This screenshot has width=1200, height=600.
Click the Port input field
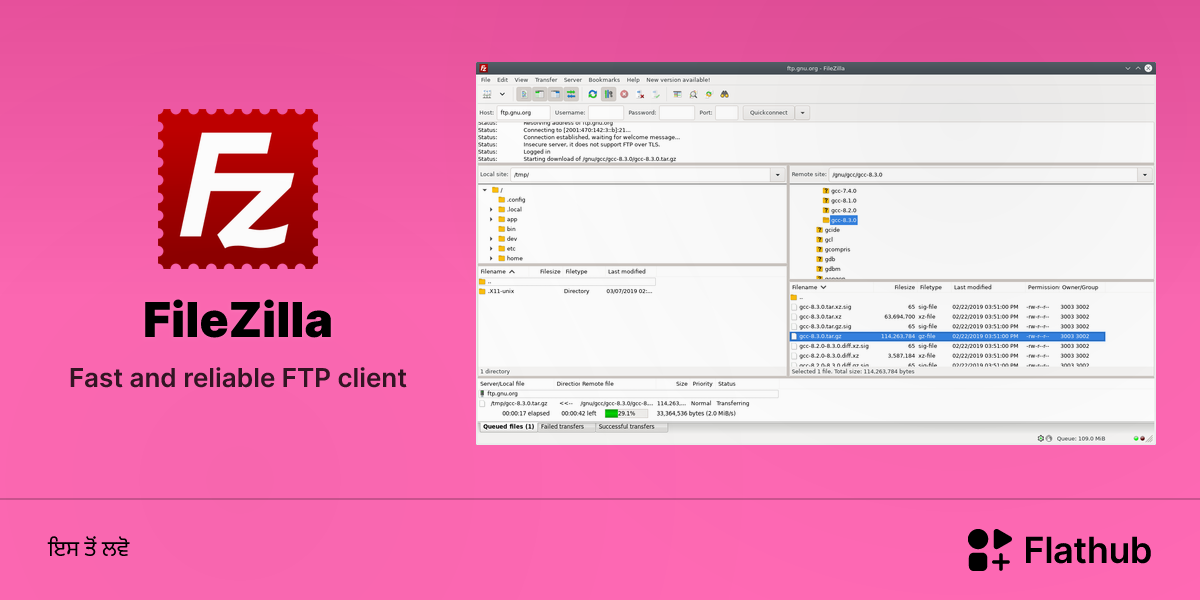coord(727,113)
